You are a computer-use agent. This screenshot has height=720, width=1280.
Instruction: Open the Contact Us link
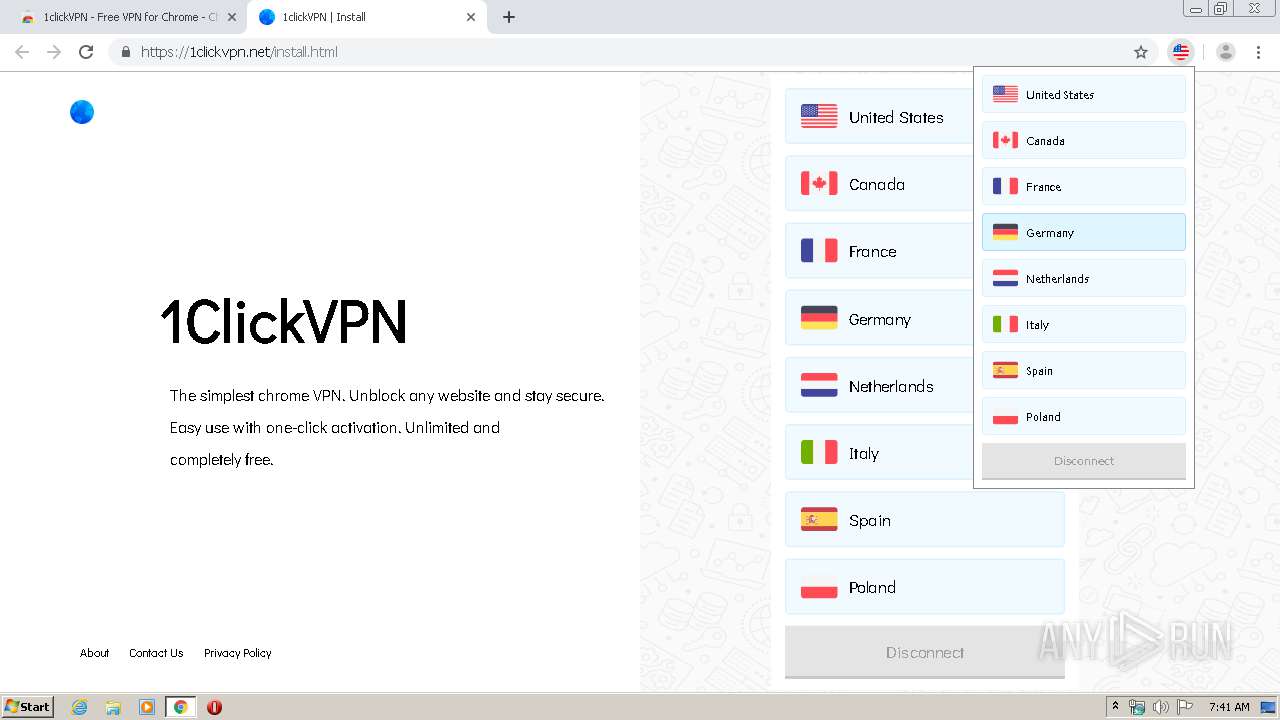(156, 653)
